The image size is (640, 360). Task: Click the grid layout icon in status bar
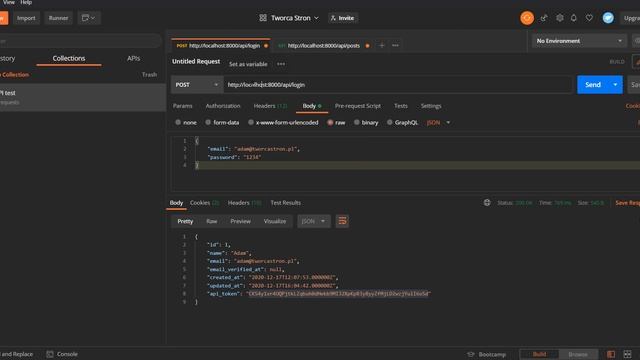[627, 354]
